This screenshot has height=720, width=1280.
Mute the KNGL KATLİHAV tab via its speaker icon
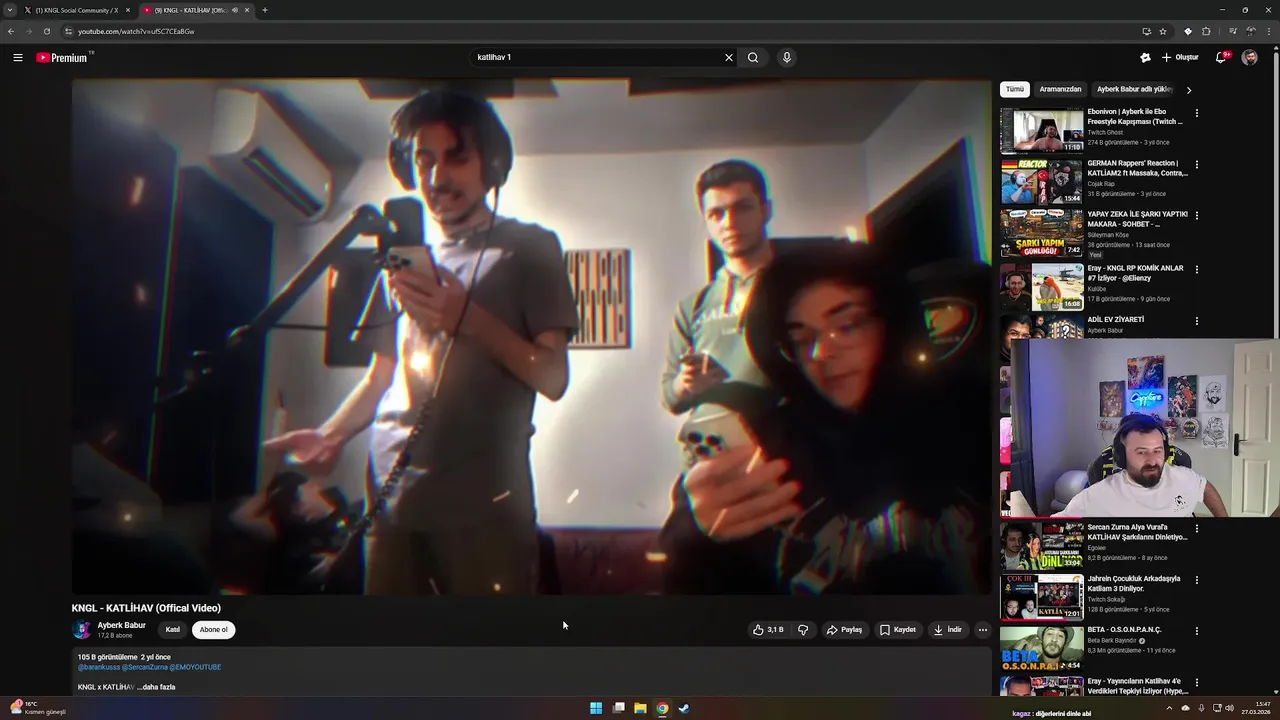pyautogui.click(x=235, y=10)
